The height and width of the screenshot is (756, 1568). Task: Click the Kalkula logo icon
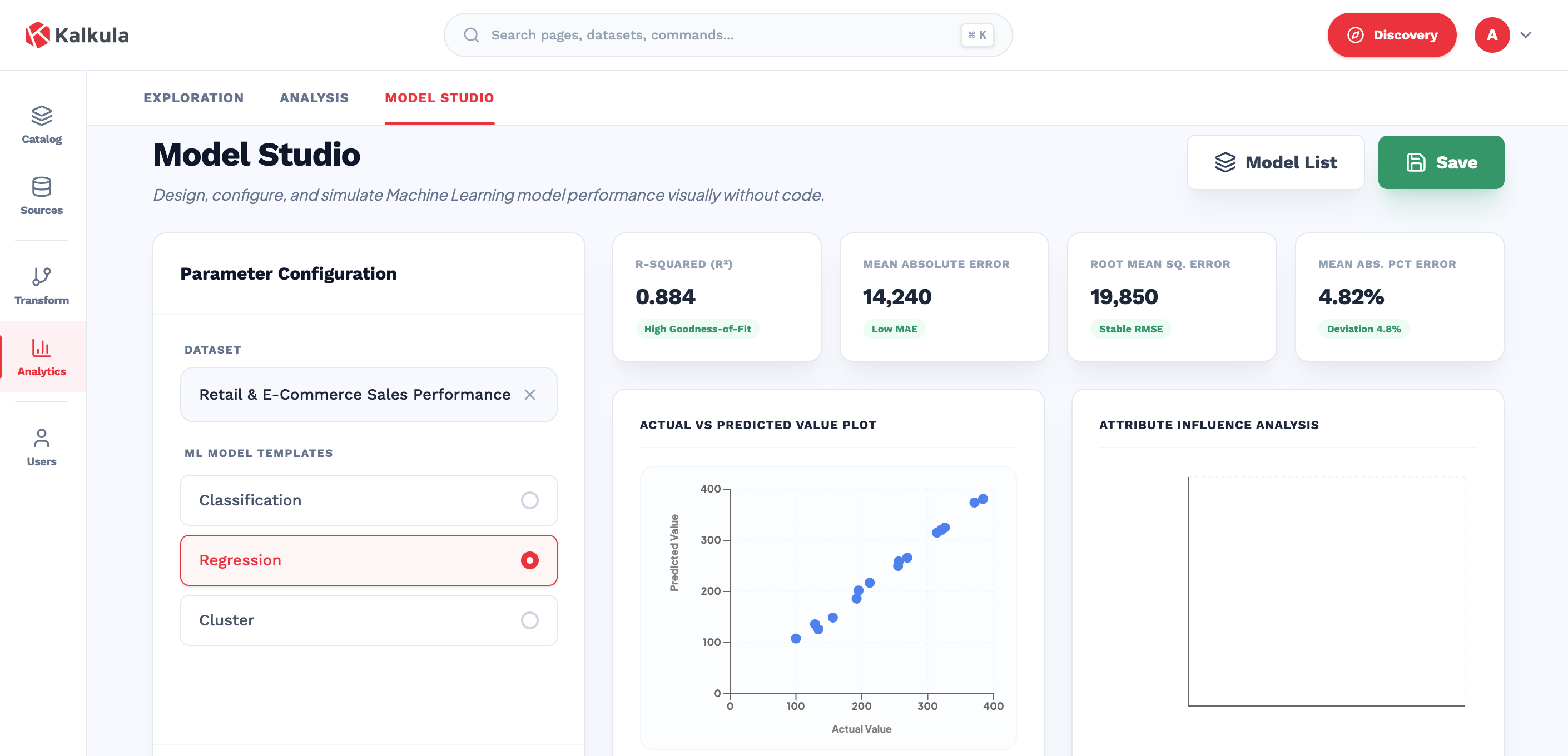(37, 34)
